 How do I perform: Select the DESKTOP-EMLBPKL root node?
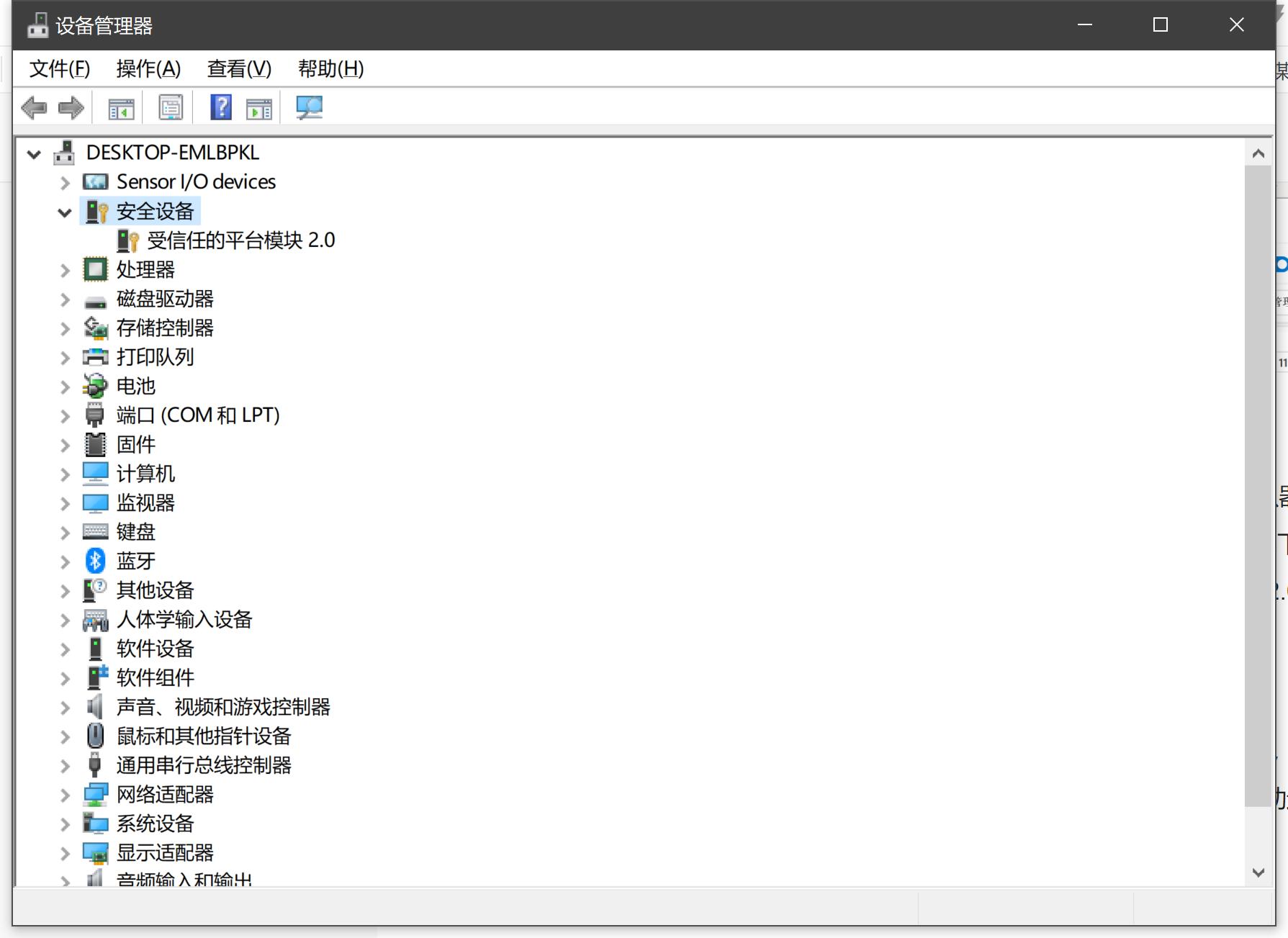click(x=172, y=153)
